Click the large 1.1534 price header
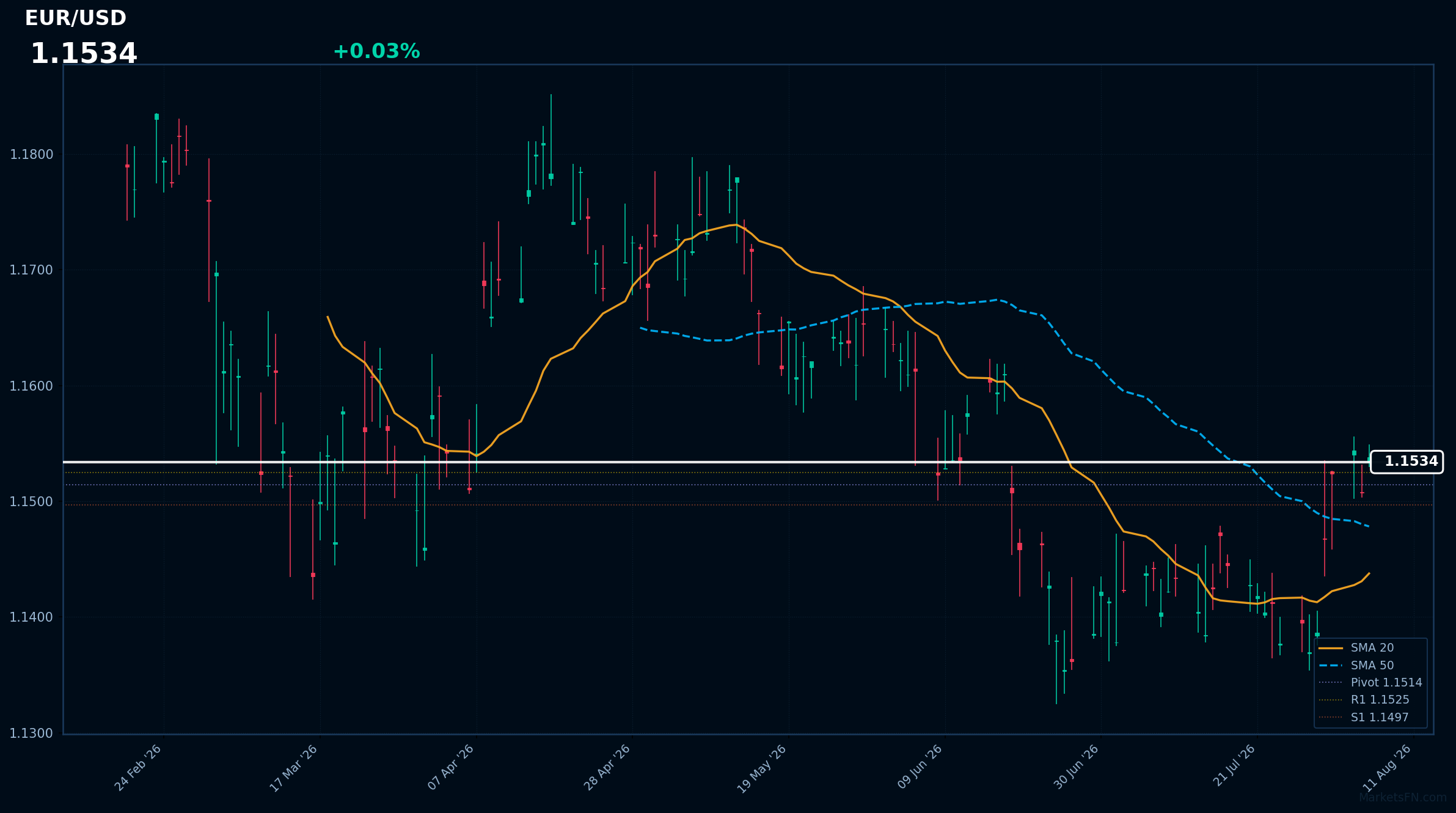1456x813 pixels. pyautogui.click(x=84, y=54)
